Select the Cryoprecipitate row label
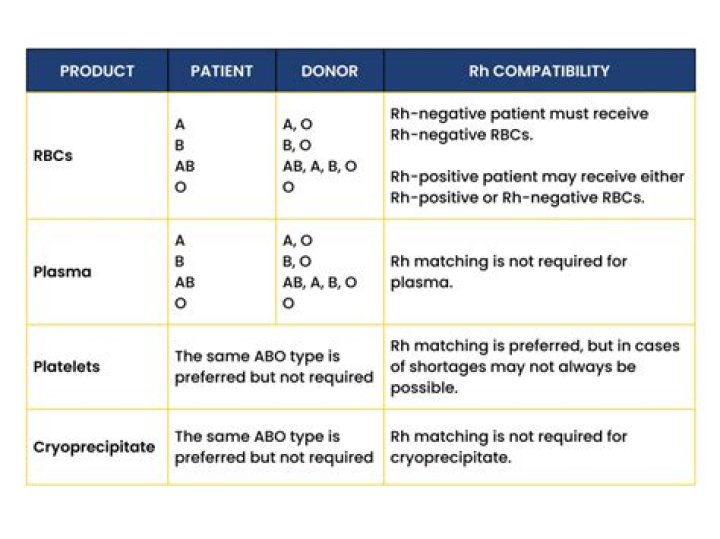The image size is (720, 539). point(94,447)
